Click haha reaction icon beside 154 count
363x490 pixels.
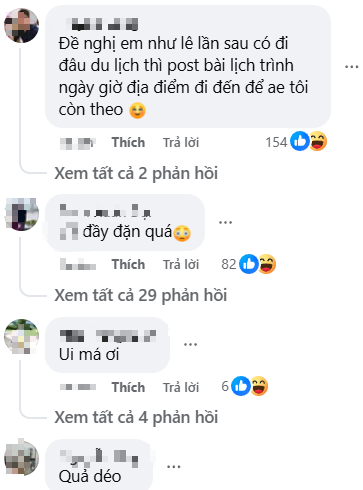[x=318, y=141]
